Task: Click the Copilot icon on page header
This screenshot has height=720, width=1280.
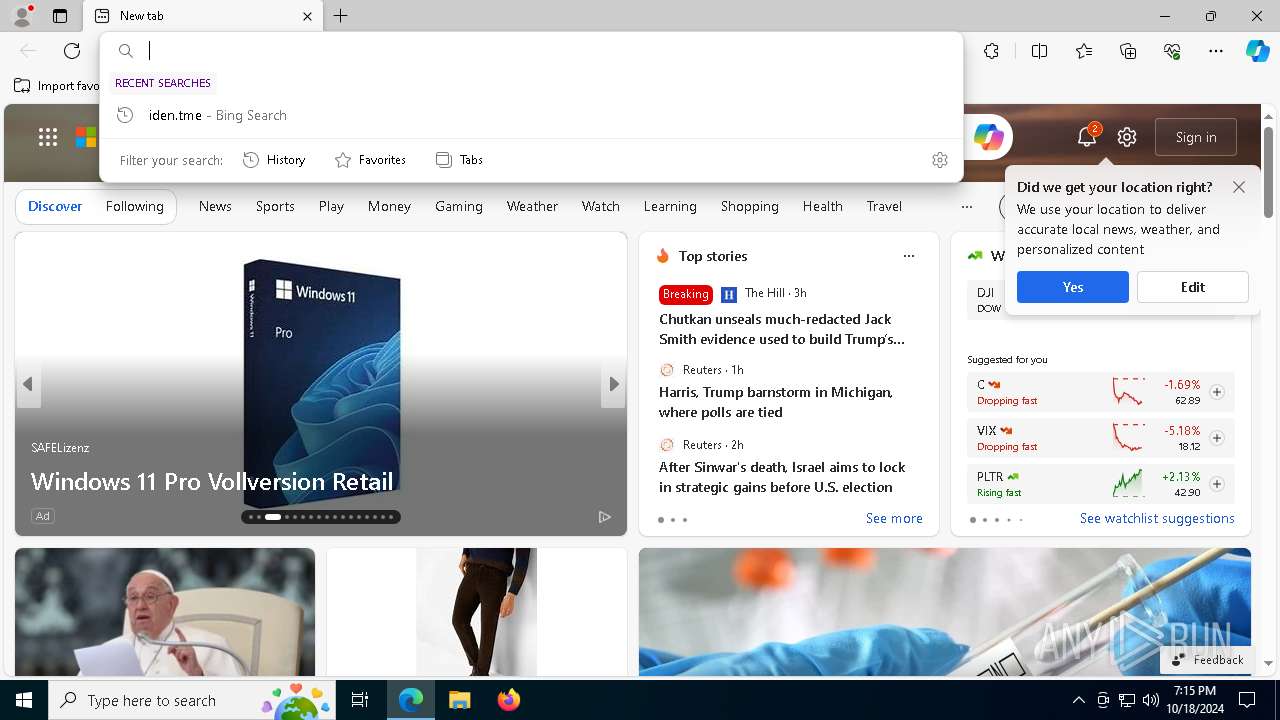Action: (988, 137)
